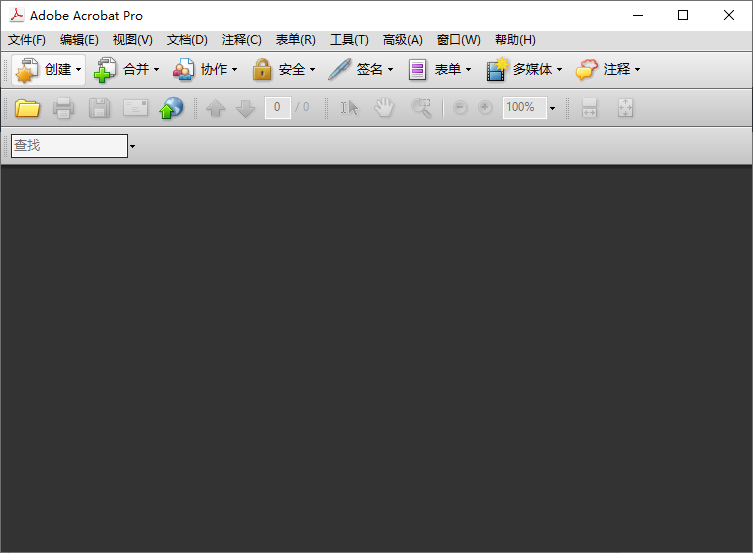Click the 安全 (Security) toolbar button

(x=283, y=70)
